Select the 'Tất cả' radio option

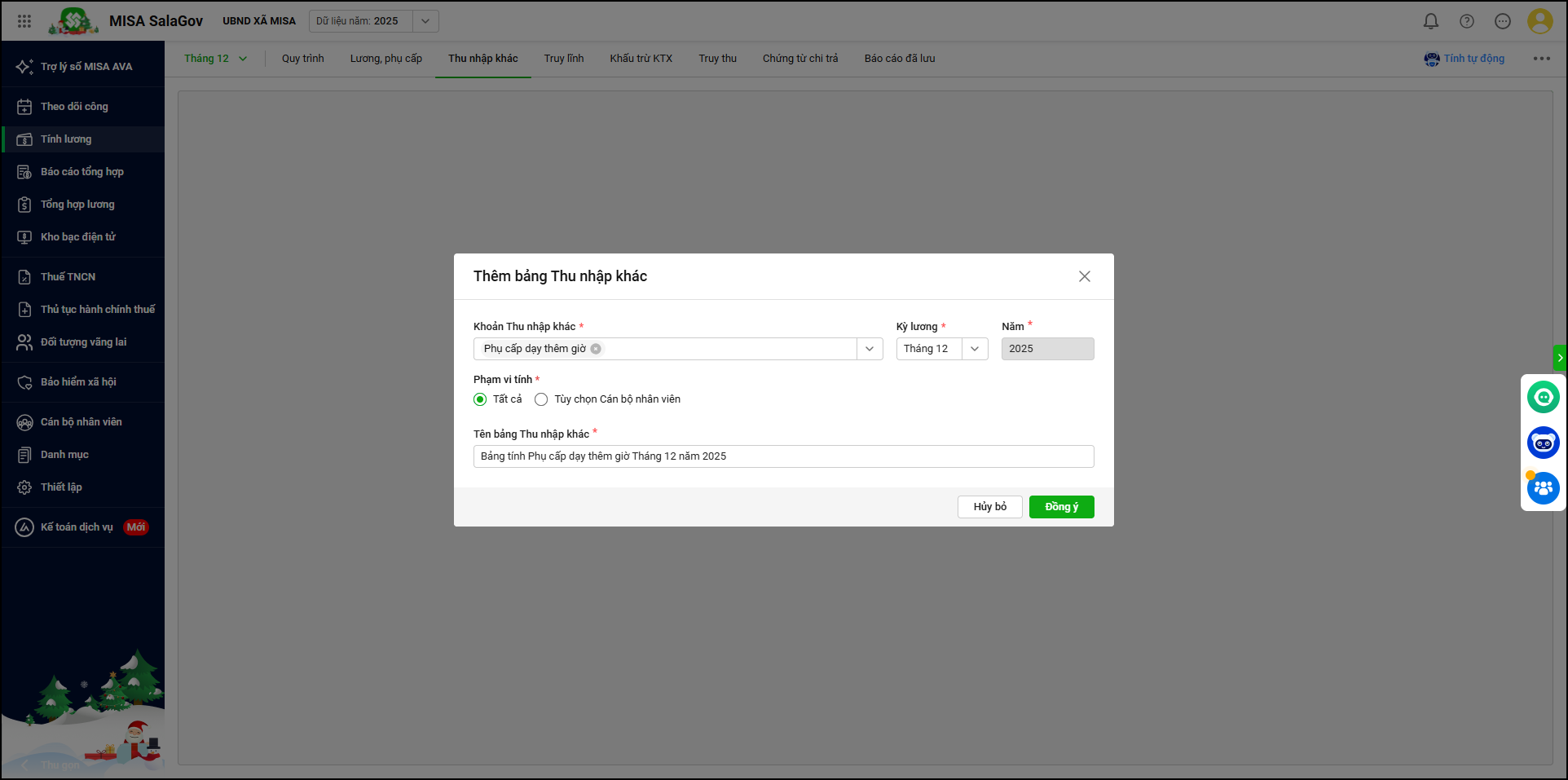coord(480,399)
